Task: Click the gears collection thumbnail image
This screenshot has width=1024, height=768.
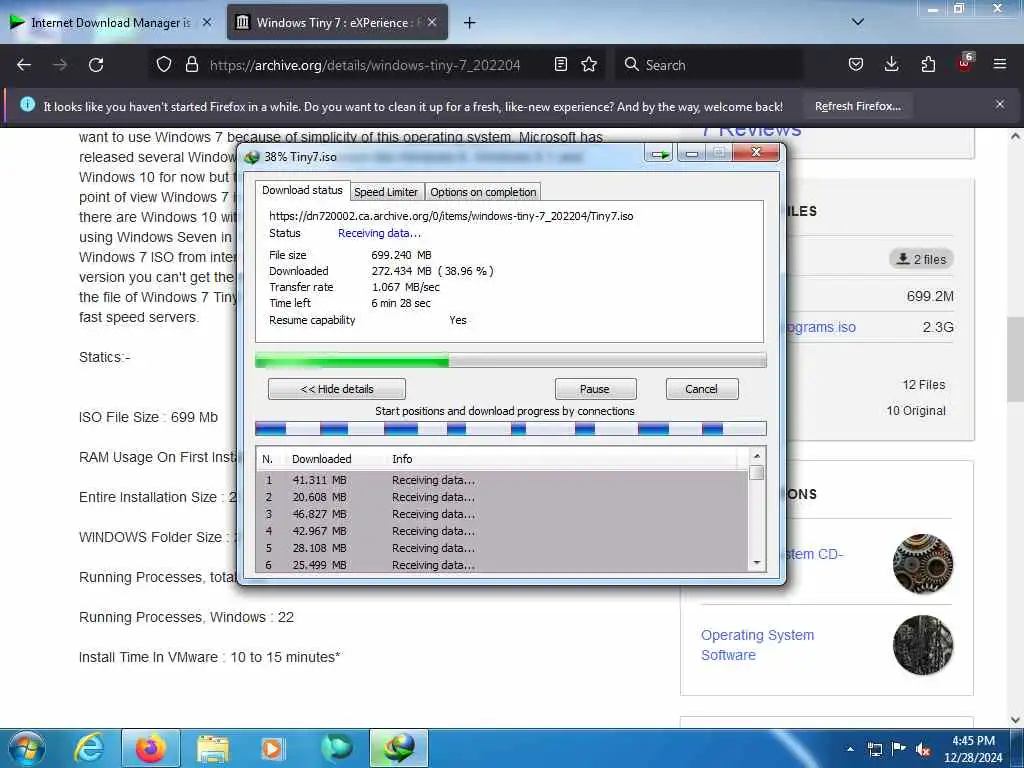Action: pos(923,564)
